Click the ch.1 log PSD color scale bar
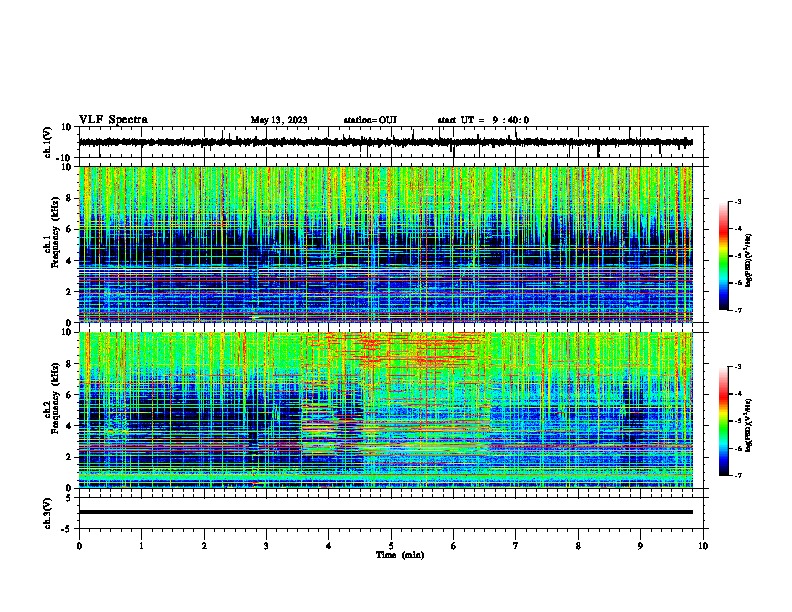 tap(723, 256)
